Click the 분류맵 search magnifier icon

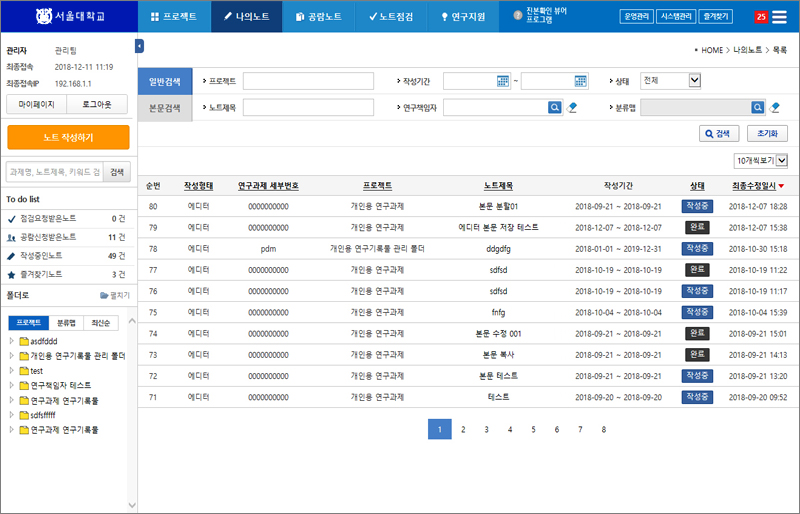pyautogui.click(x=757, y=107)
